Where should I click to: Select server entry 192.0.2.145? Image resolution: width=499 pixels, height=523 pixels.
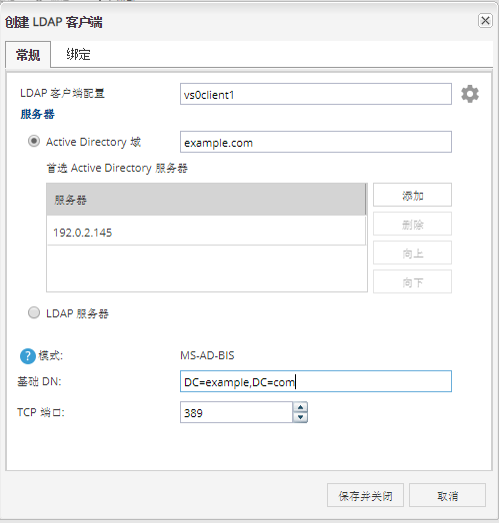pyautogui.click(x=206, y=232)
